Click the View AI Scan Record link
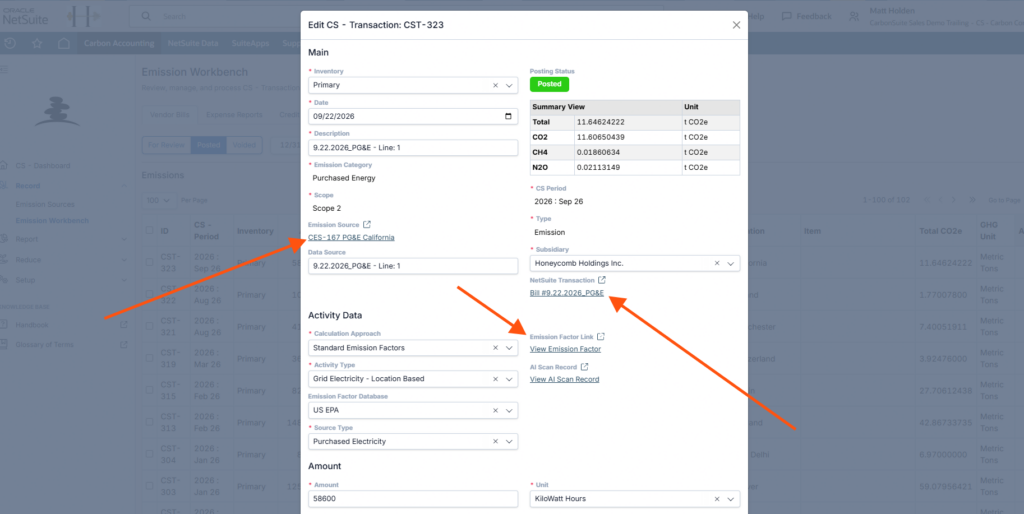The image size is (1024, 514). 564,379
